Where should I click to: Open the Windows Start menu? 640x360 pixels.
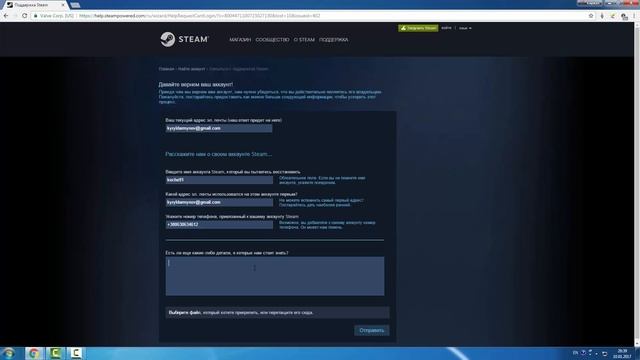click(x=9, y=353)
